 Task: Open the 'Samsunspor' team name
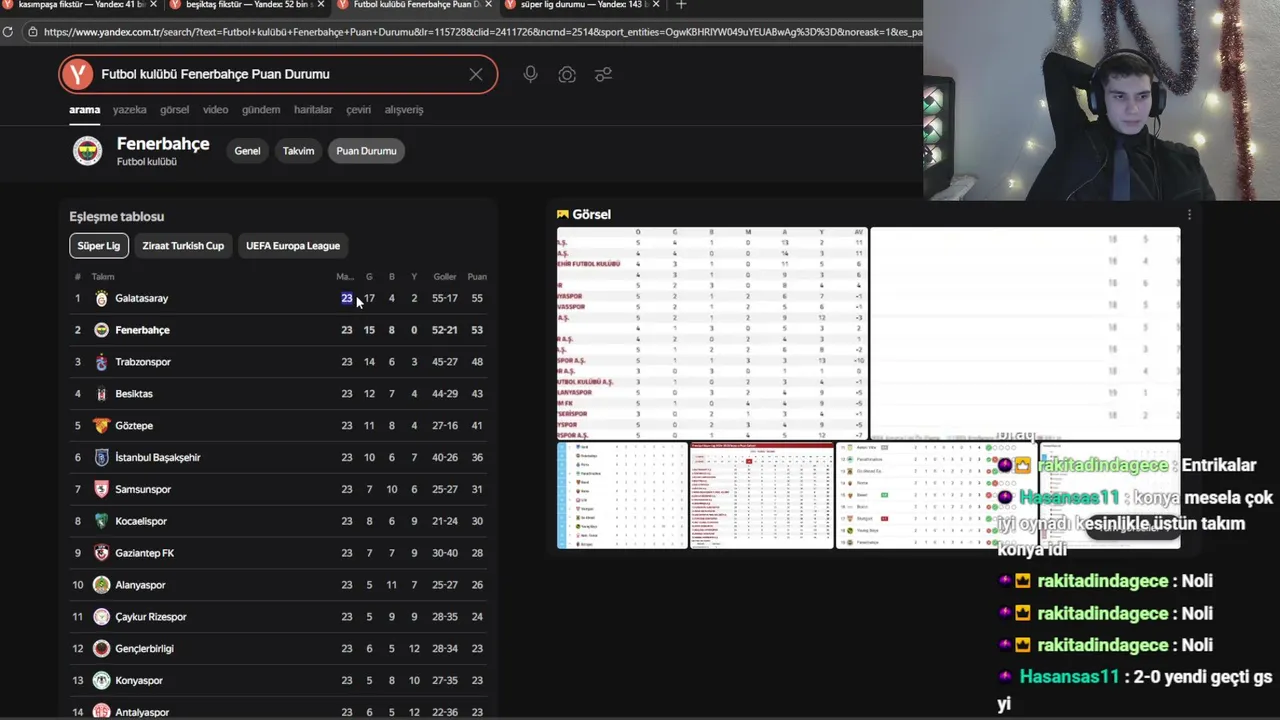pos(143,489)
